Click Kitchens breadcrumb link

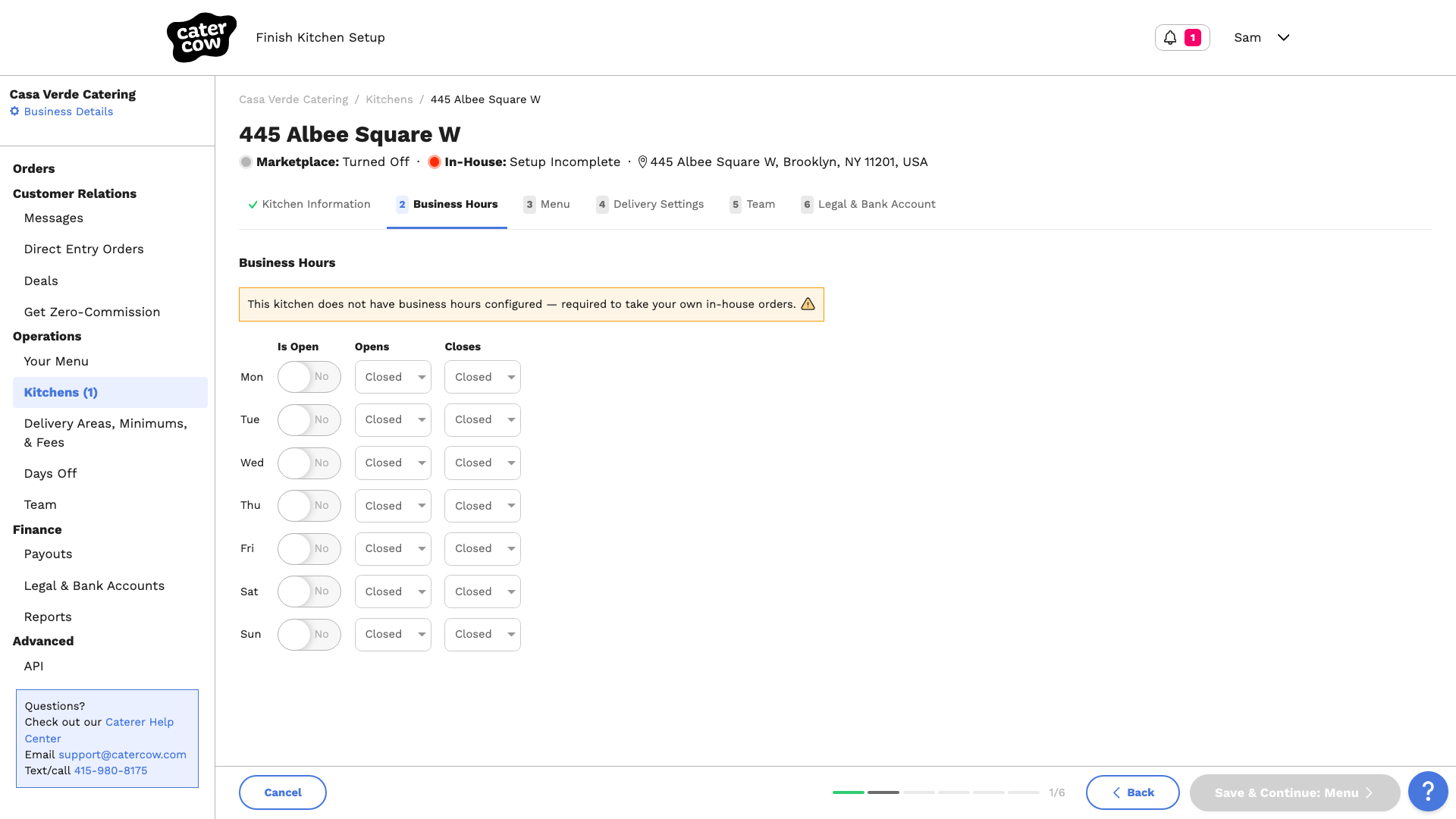389,99
